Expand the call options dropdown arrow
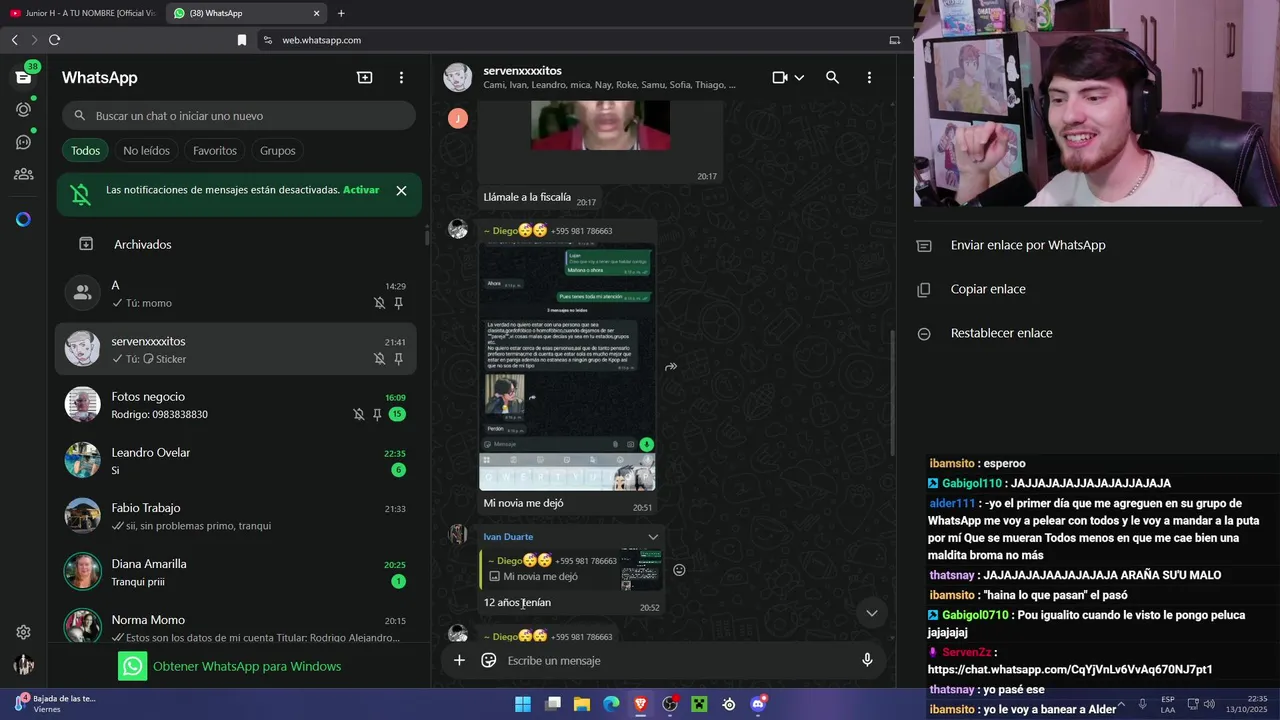1280x720 pixels. [x=799, y=78]
